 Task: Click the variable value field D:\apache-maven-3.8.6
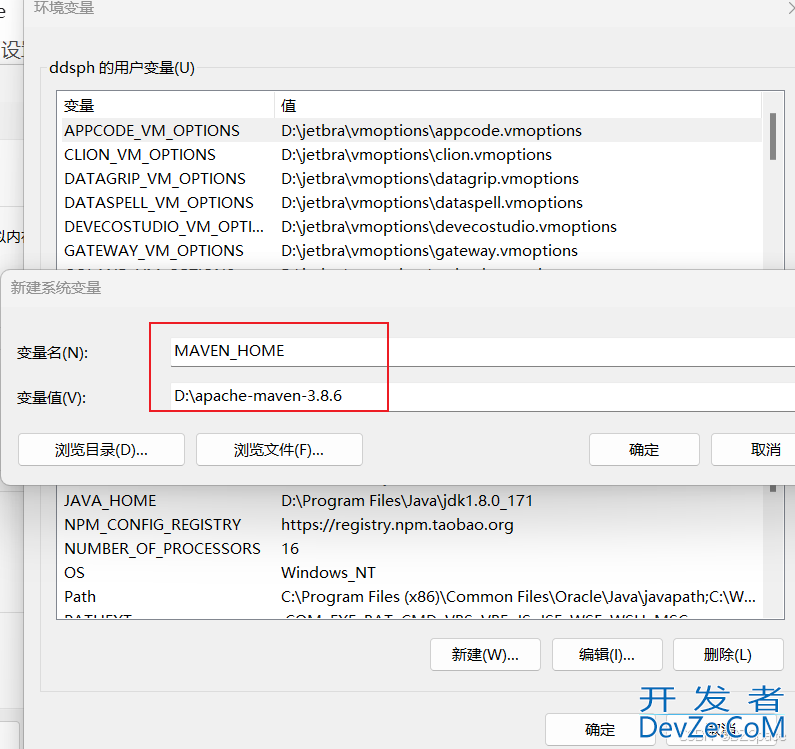pyautogui.click(x=482, y=396)
